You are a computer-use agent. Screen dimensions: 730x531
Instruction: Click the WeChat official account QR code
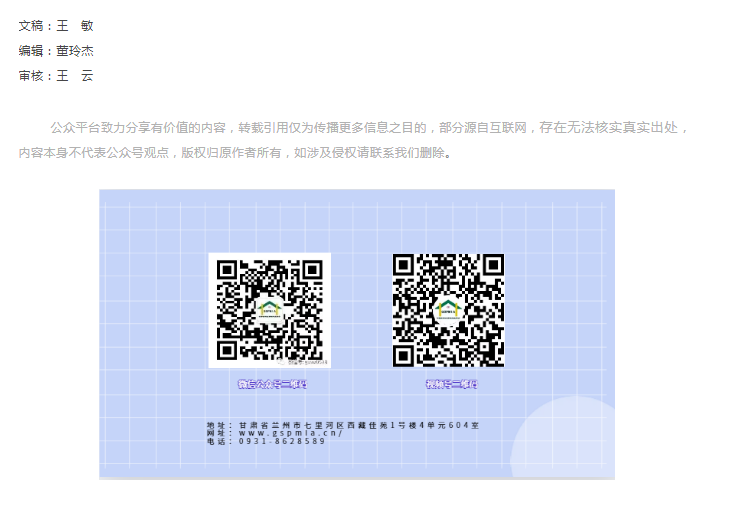tap(270, 310)
